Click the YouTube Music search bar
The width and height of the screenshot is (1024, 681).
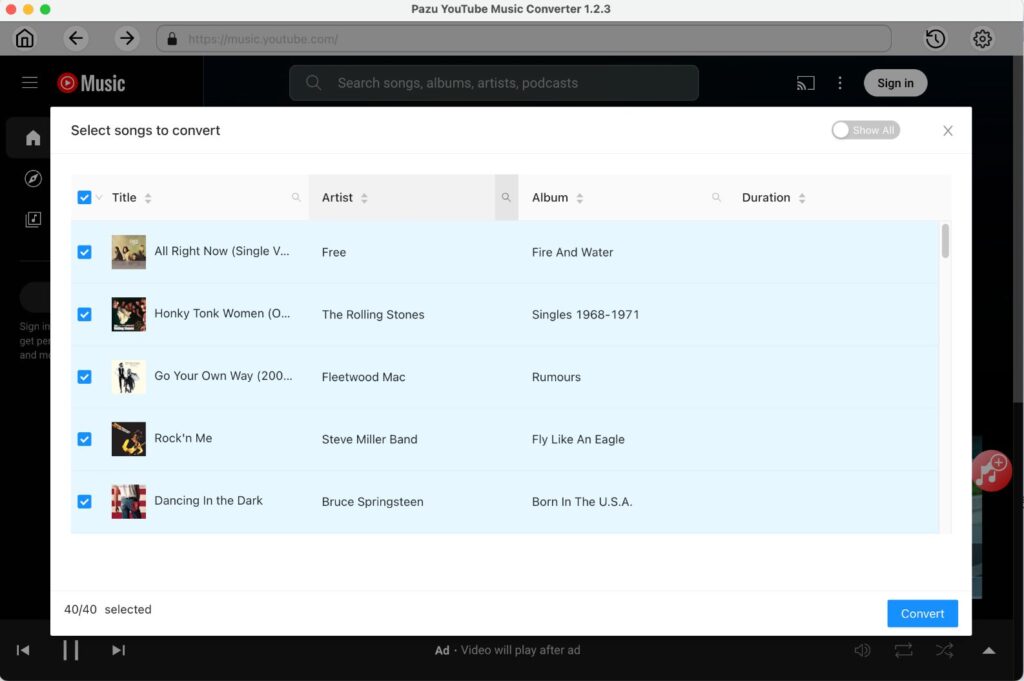click(493, 83)
